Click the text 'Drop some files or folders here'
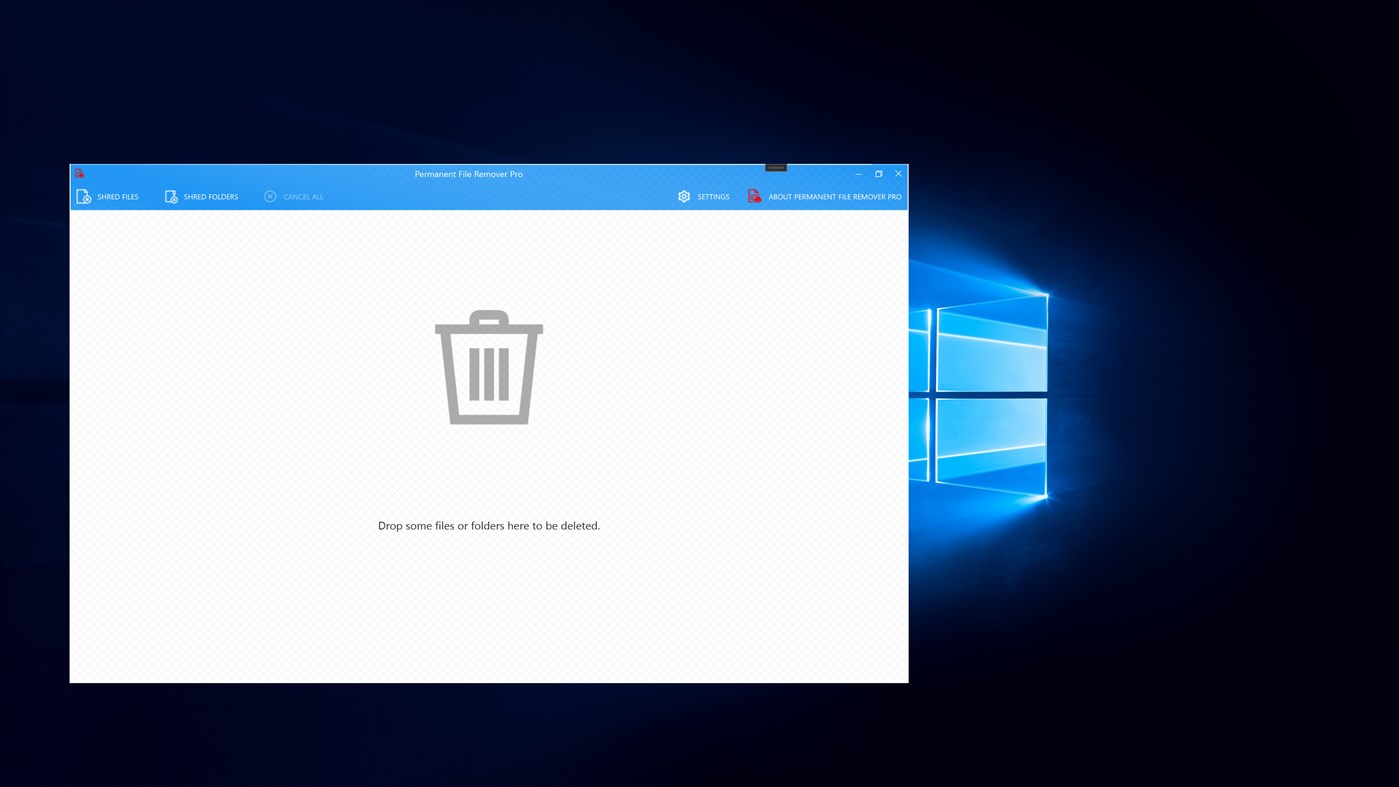 tap(488, 524)
